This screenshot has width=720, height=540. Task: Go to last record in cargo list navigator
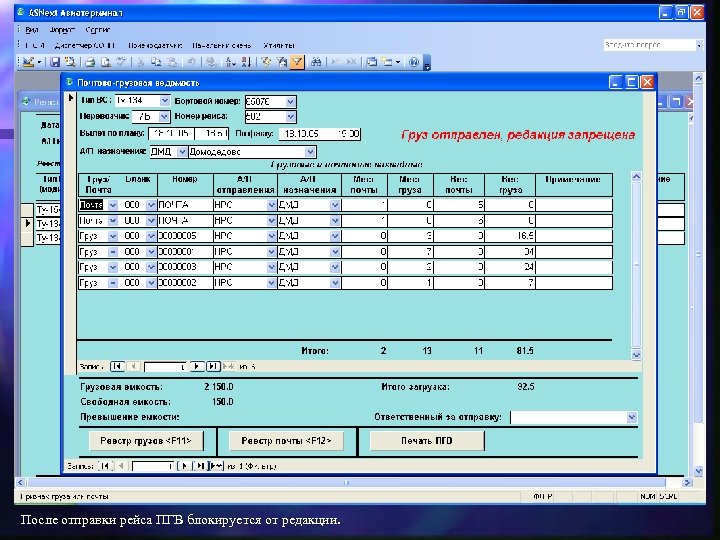[x=213, y=366]
